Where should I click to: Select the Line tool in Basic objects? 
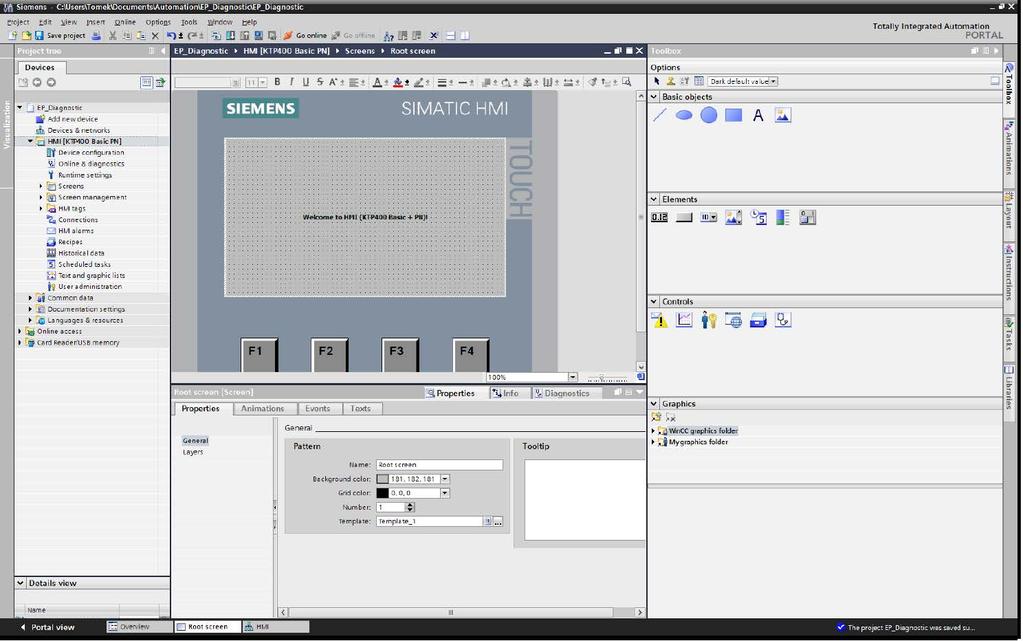pos(660,116)
